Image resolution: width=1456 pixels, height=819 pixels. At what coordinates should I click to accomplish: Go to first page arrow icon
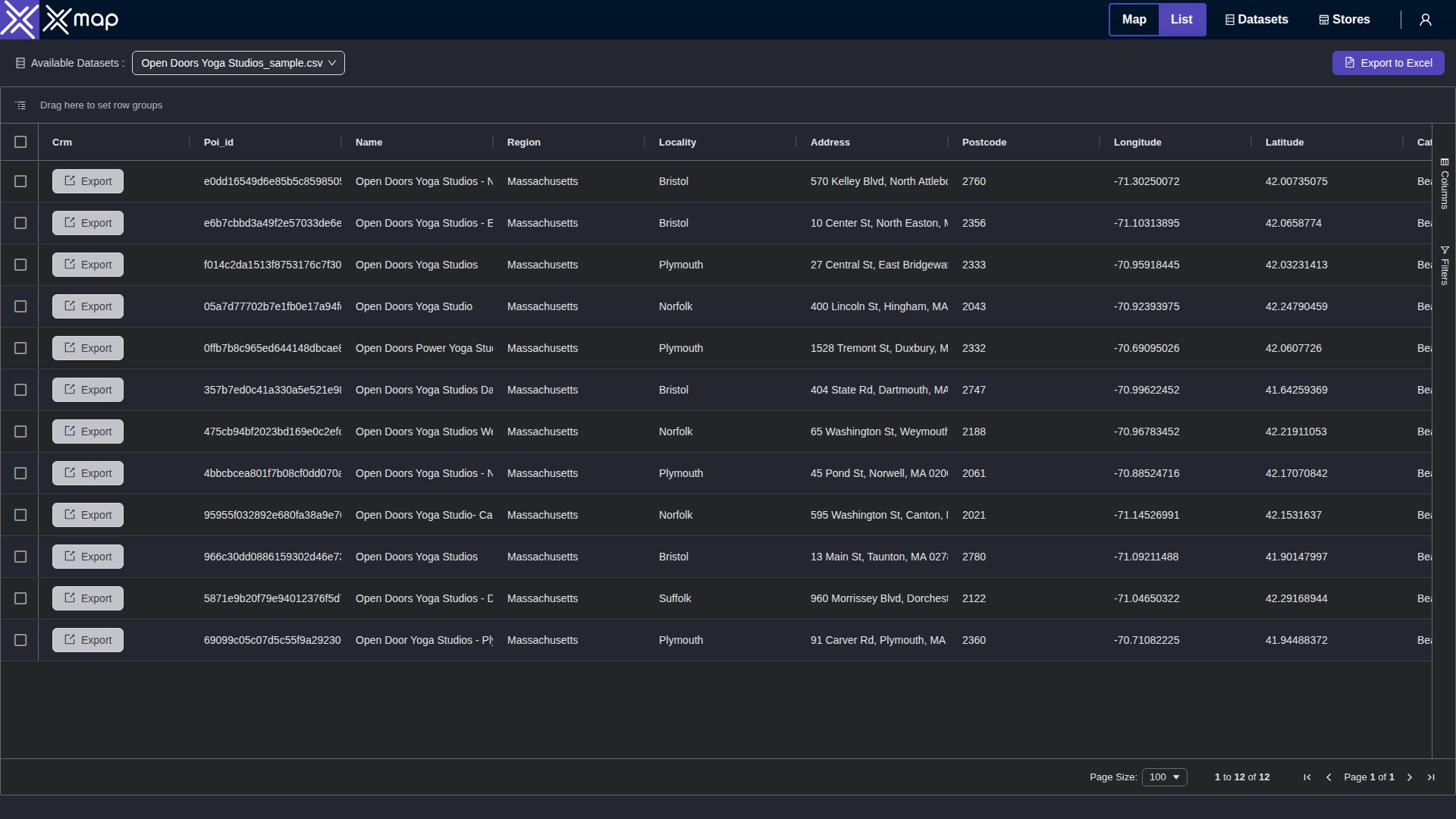(1307, 777)
